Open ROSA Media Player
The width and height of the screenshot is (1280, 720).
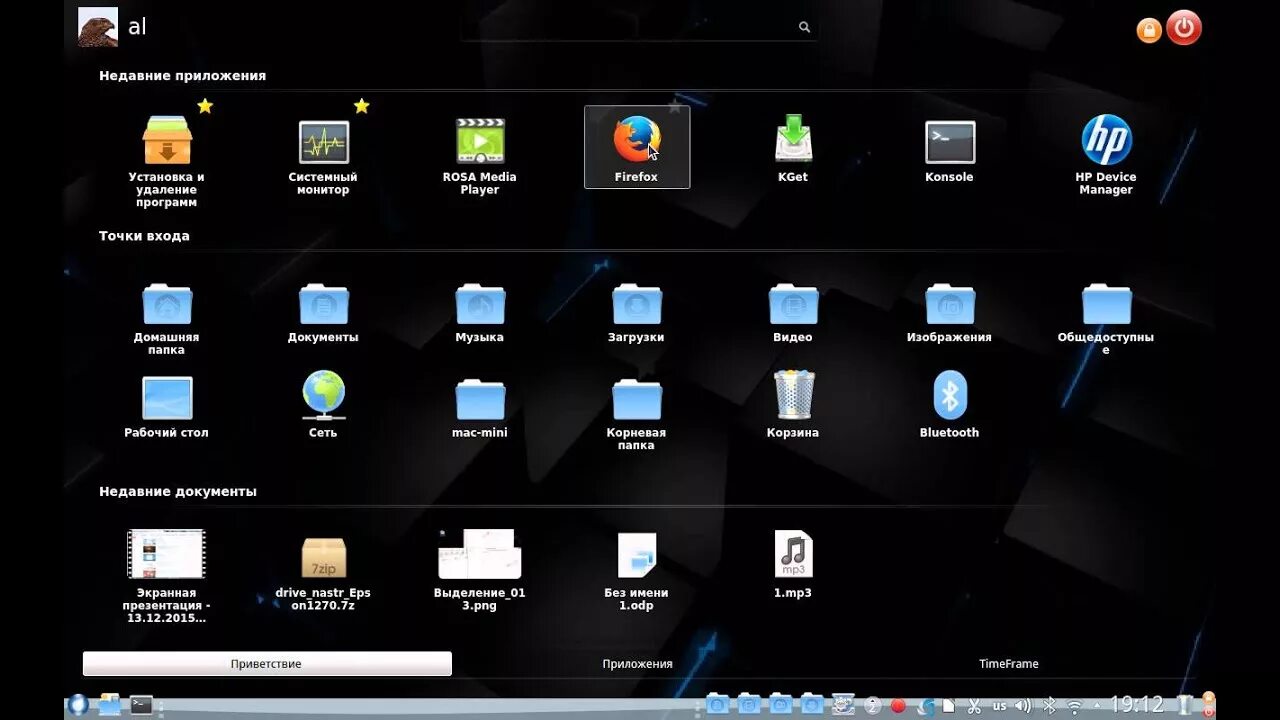480,158
